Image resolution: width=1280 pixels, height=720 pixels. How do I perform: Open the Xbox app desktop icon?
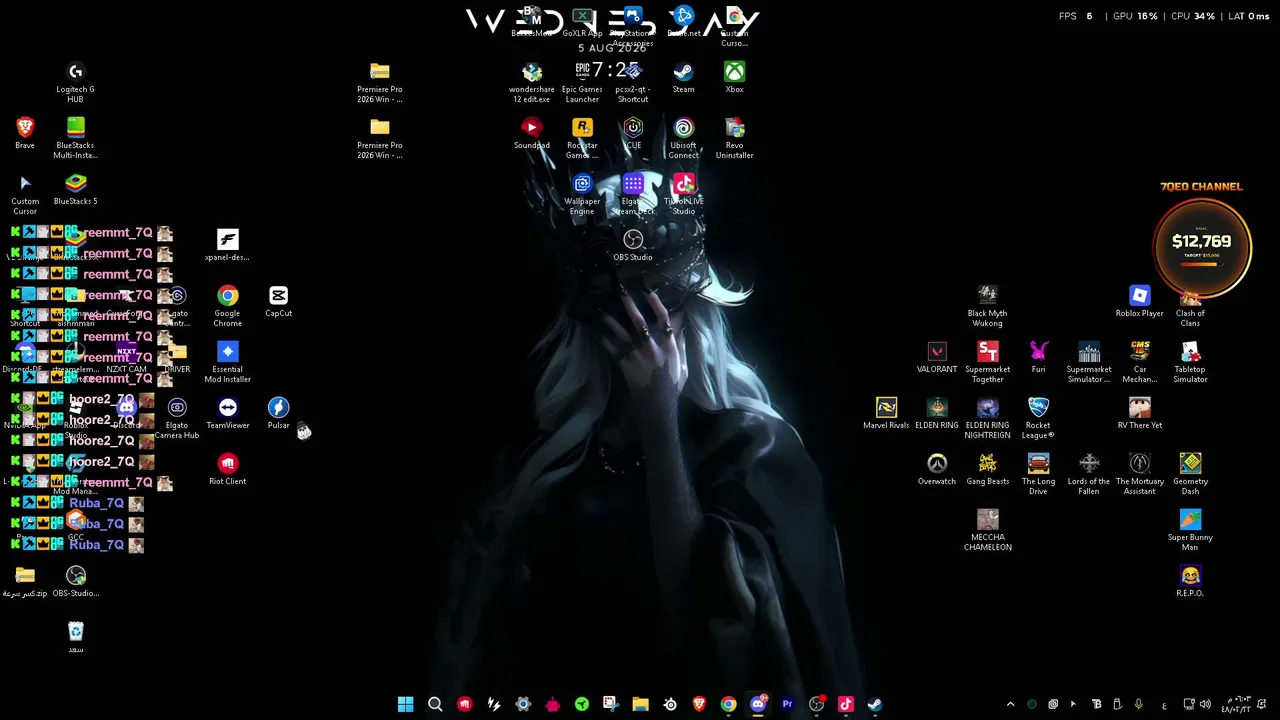(734, 72)
